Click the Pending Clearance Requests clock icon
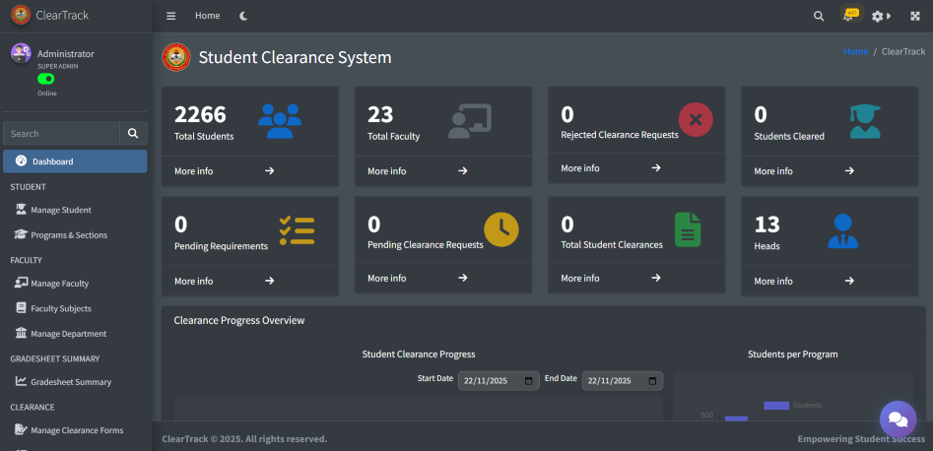933x451 pixels. (501, 229)
